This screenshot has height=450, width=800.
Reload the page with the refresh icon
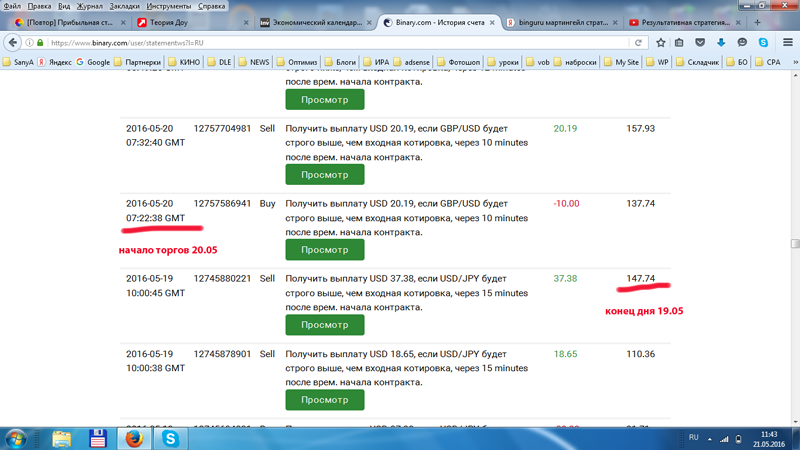point(638,43)
